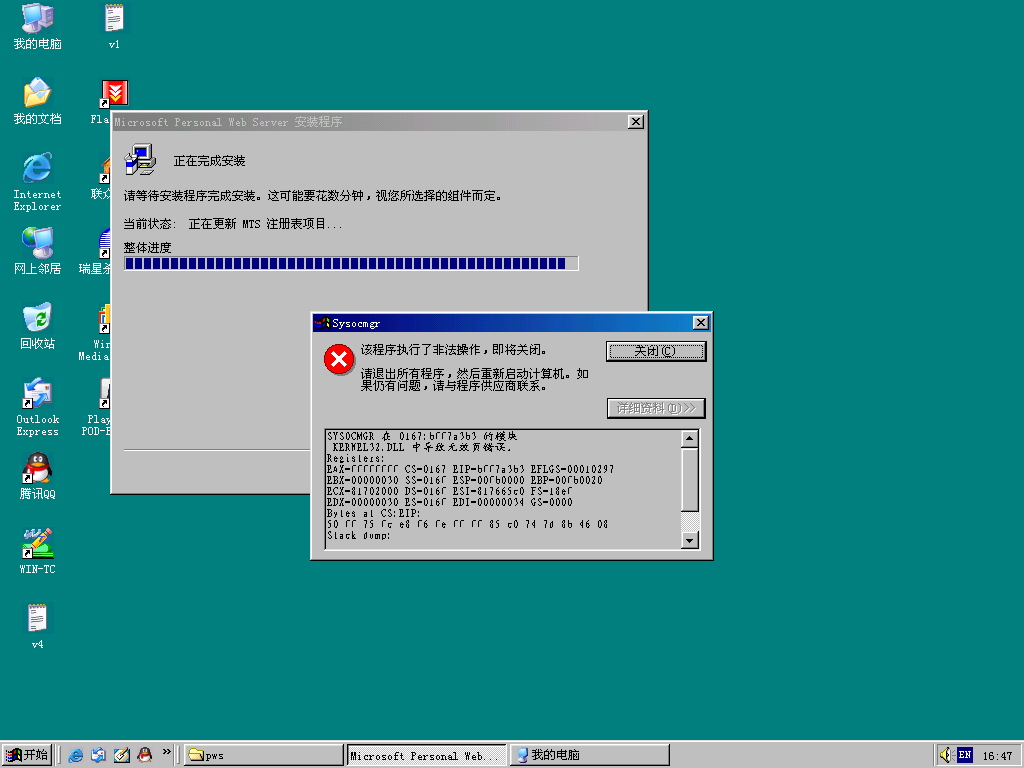Open 我的文档 folder icon
1024x768 pixels.
point(37,101)
